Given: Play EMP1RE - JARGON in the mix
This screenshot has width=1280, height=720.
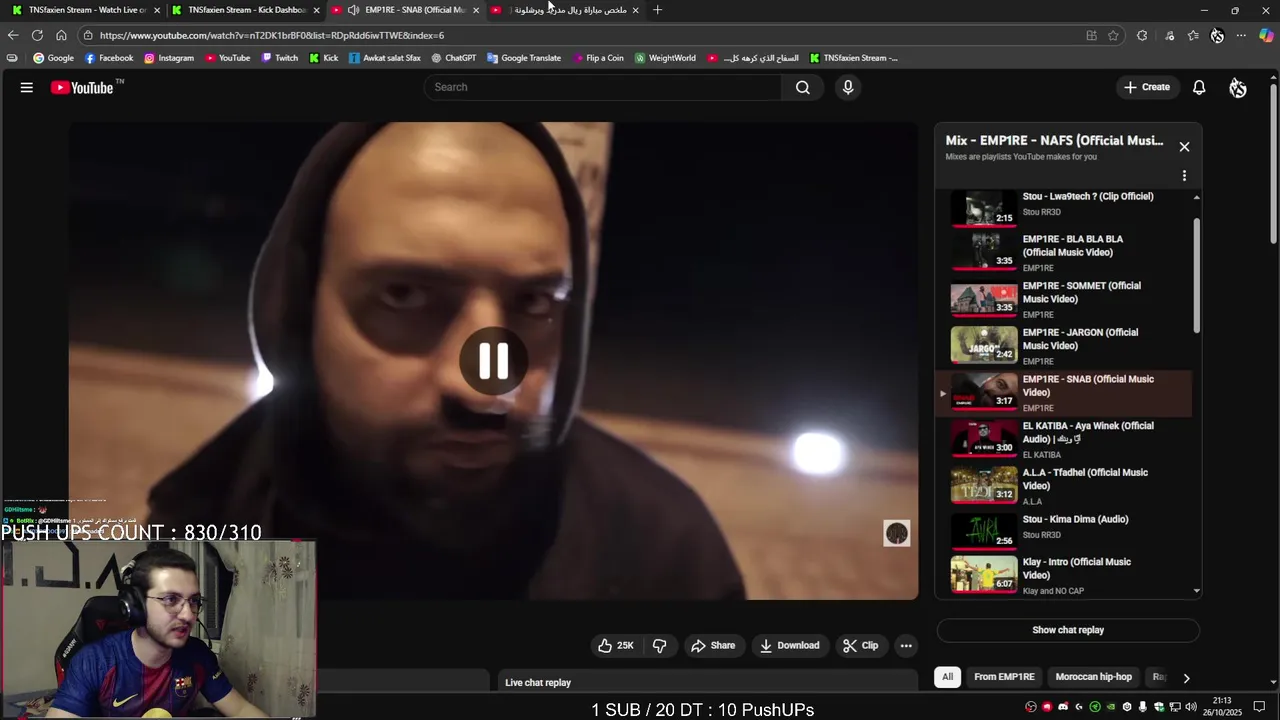Looking at the screenshot, I should [x=1065, y=346].
